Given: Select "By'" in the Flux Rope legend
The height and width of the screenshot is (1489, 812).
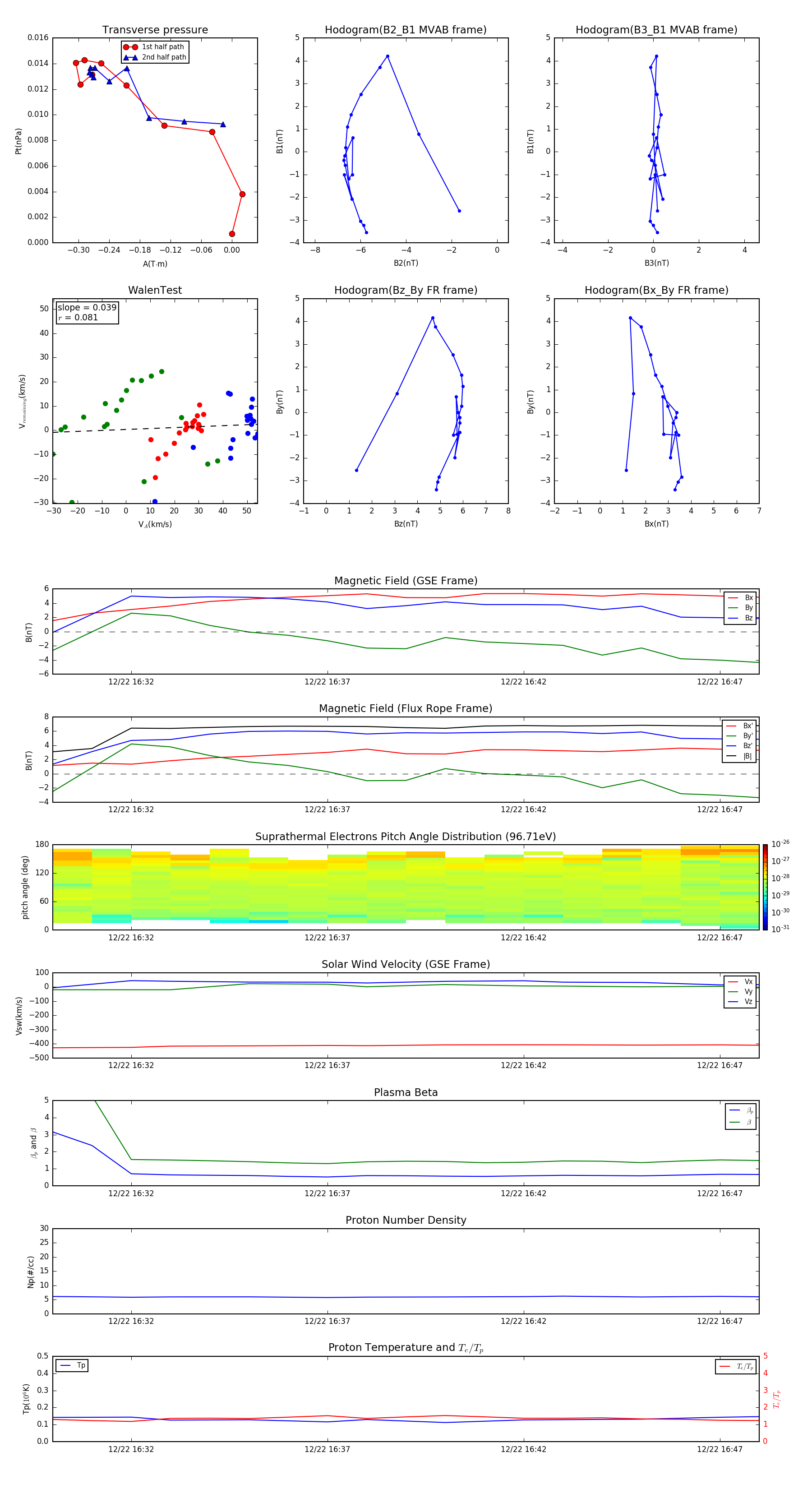Looking at the screenshot, I should point(740,736).
